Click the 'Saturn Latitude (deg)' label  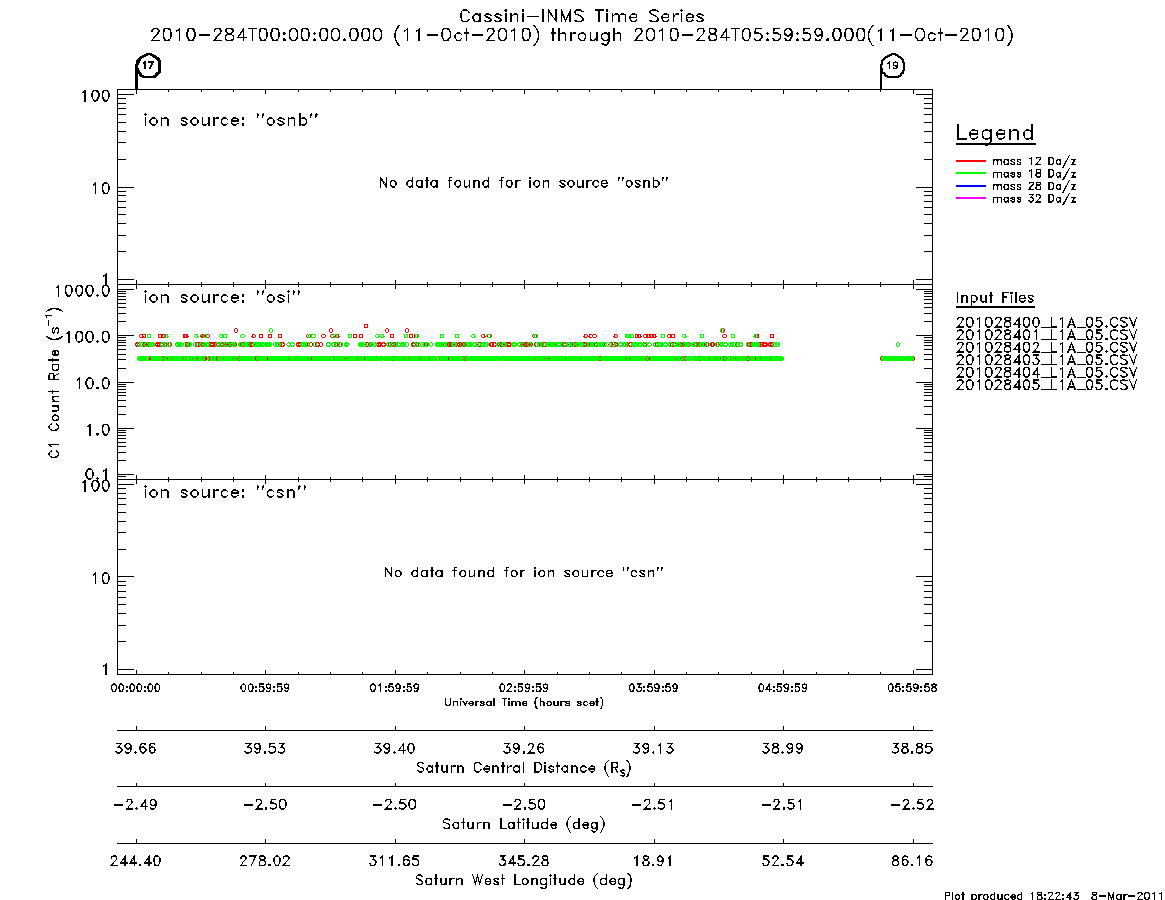tap(524, 824)
